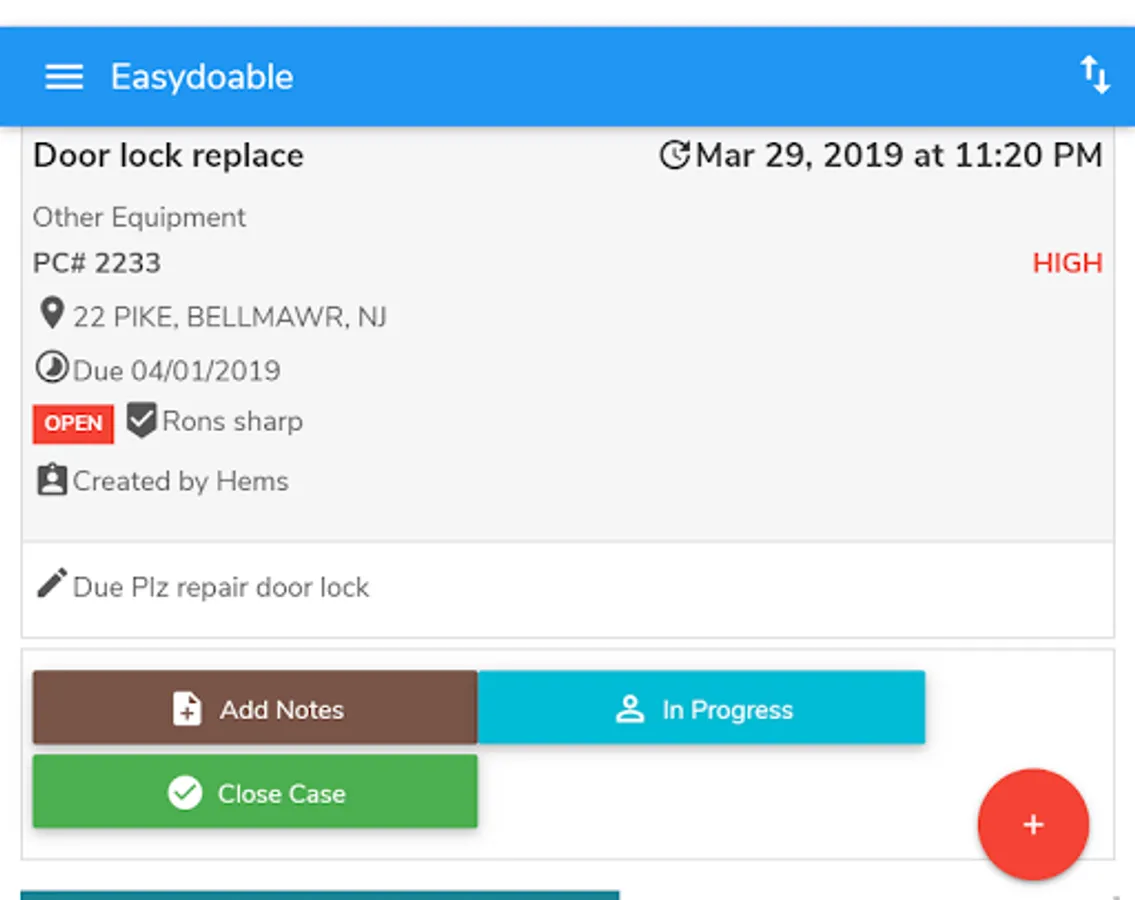Click the location pin icon
This screenshot has width=1135, height=900.
[50, 315]
